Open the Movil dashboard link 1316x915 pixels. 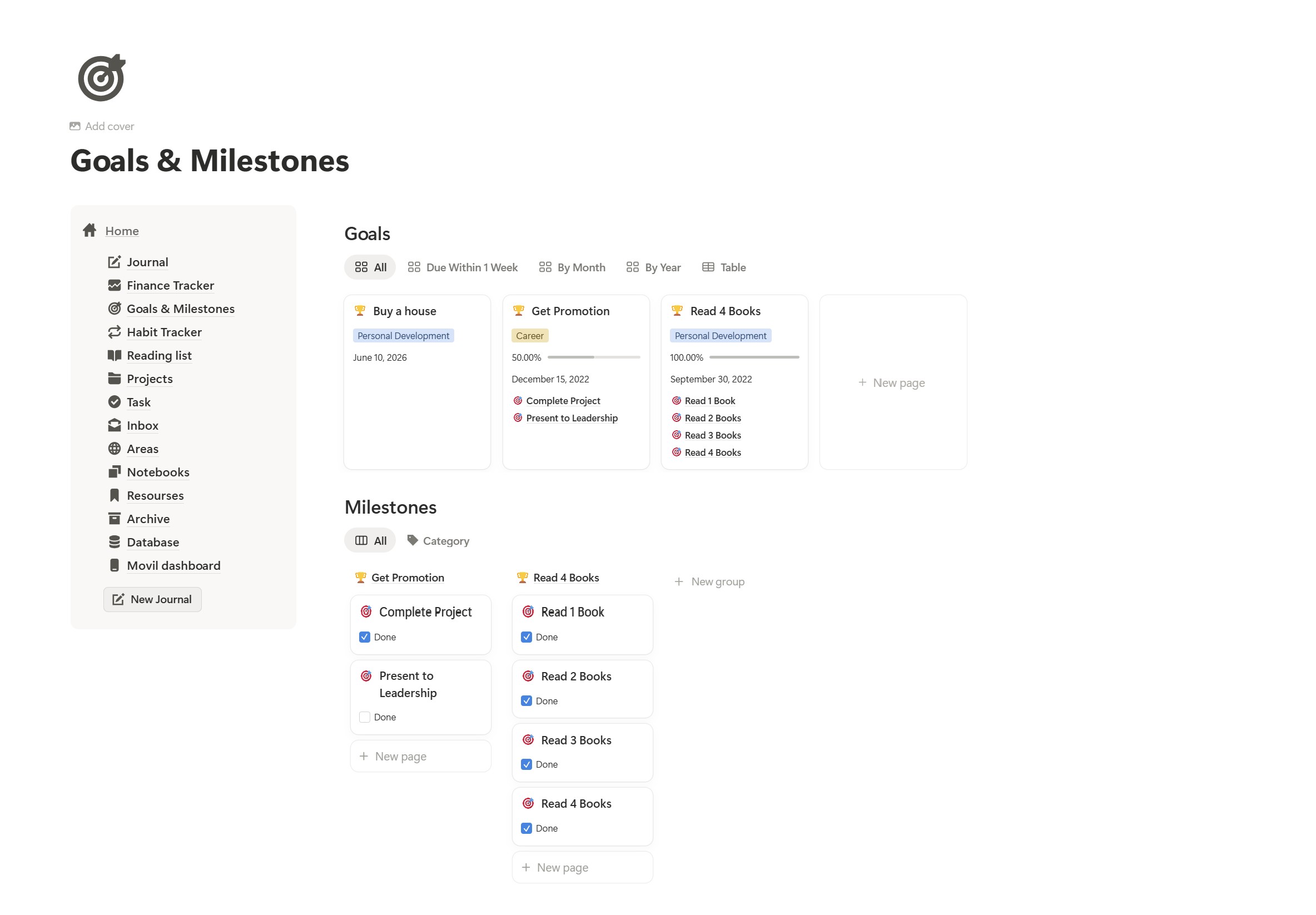coord(173,565)
